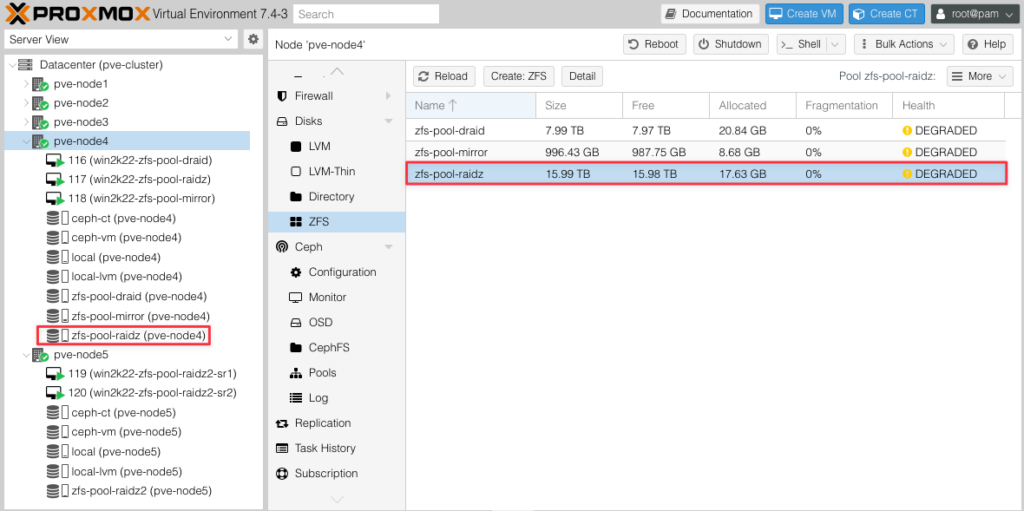
Task: Expand the pve-node1 tree node
Action: coord(26,84)
